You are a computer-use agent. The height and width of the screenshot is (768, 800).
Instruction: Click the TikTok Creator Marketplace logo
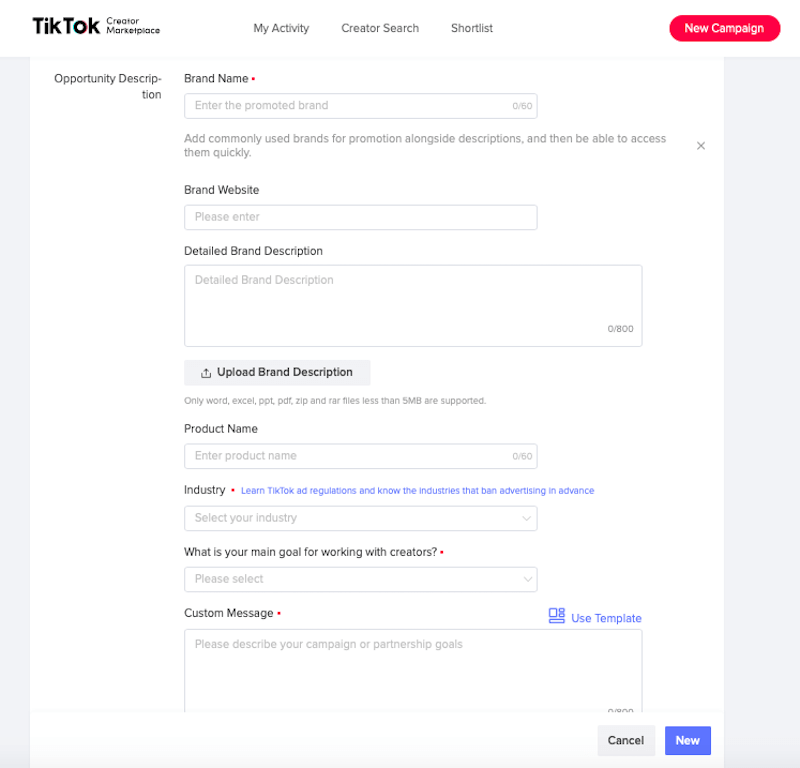pos(96,26)
